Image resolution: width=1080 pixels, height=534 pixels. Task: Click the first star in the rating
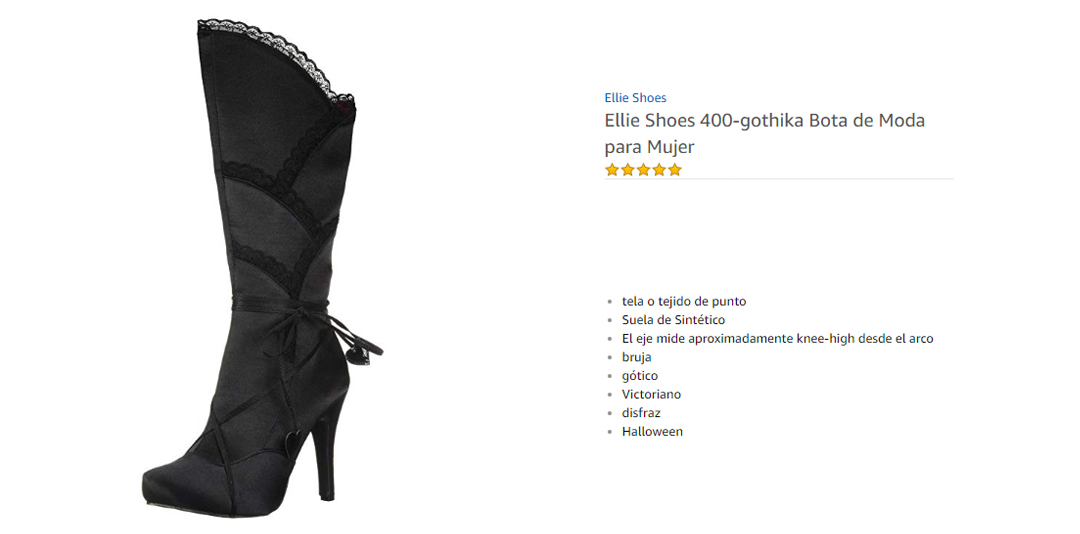coord(612,170)
